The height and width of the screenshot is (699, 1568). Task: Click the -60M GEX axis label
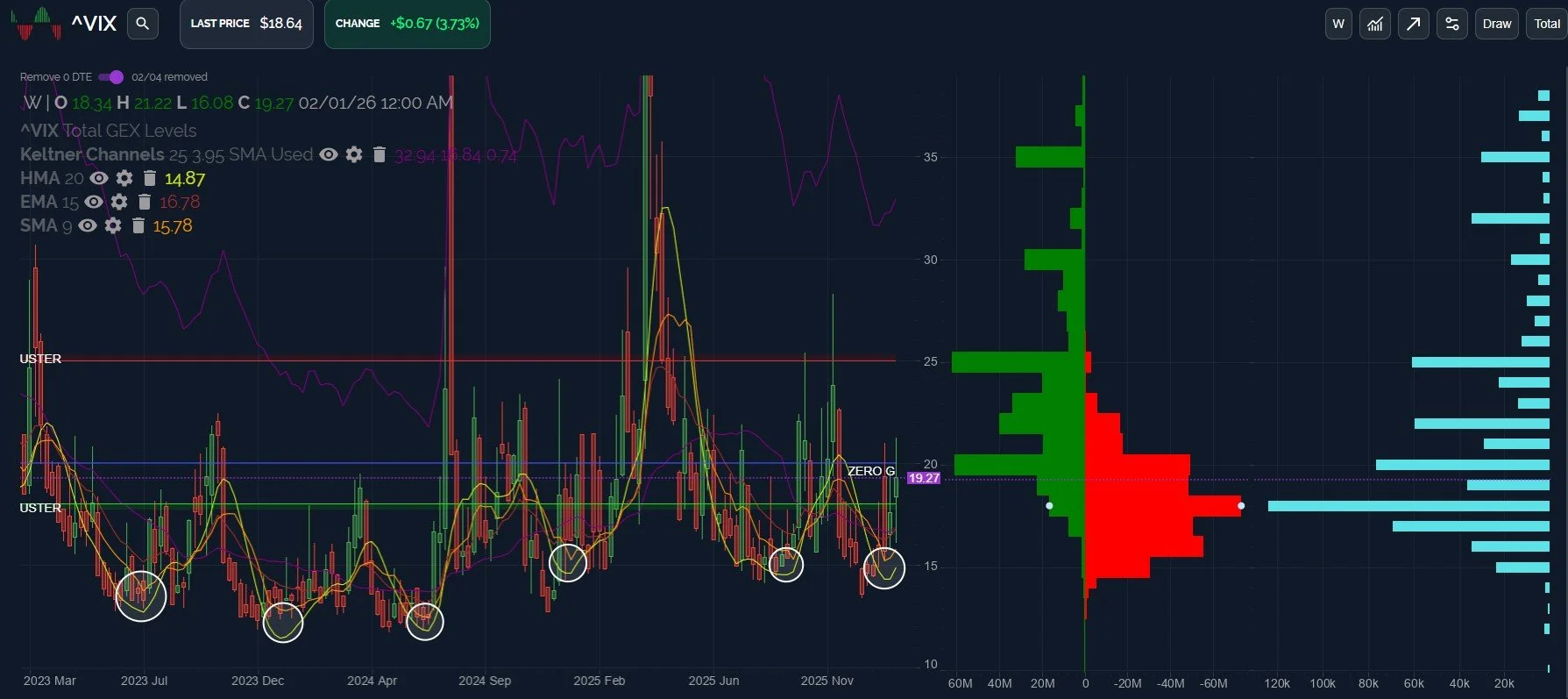click(1213, 683)
